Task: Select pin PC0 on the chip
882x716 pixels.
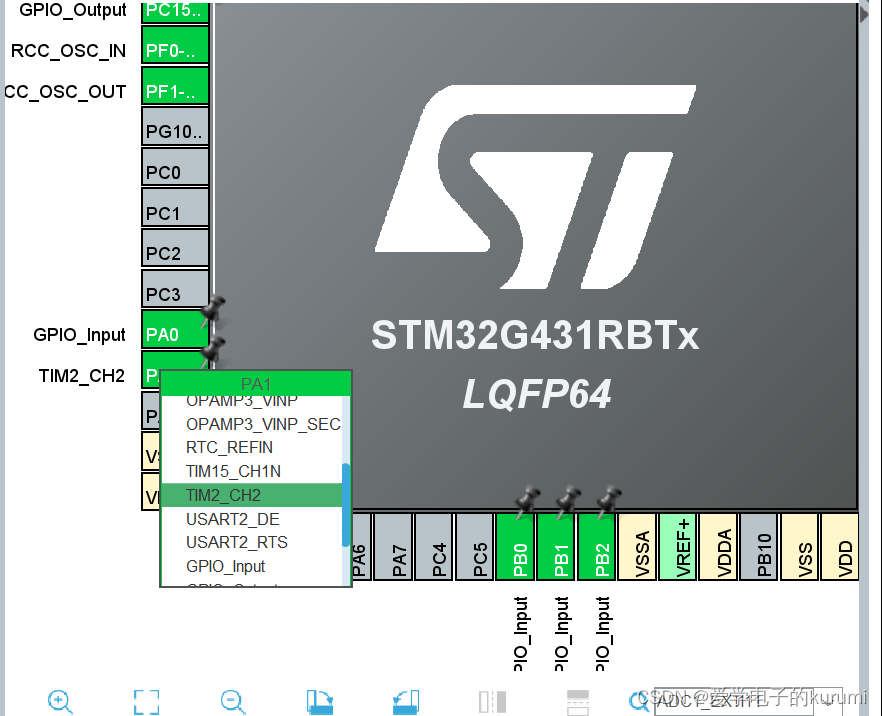Action: click(175, 167)
